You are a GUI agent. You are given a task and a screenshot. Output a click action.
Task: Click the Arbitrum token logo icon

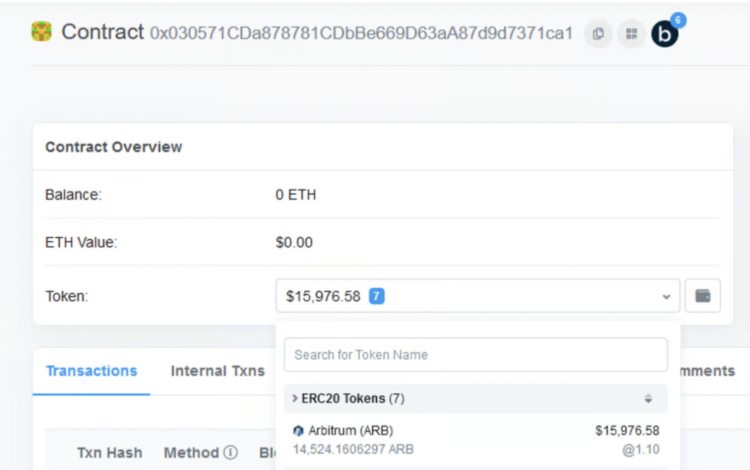coord(298,430)
